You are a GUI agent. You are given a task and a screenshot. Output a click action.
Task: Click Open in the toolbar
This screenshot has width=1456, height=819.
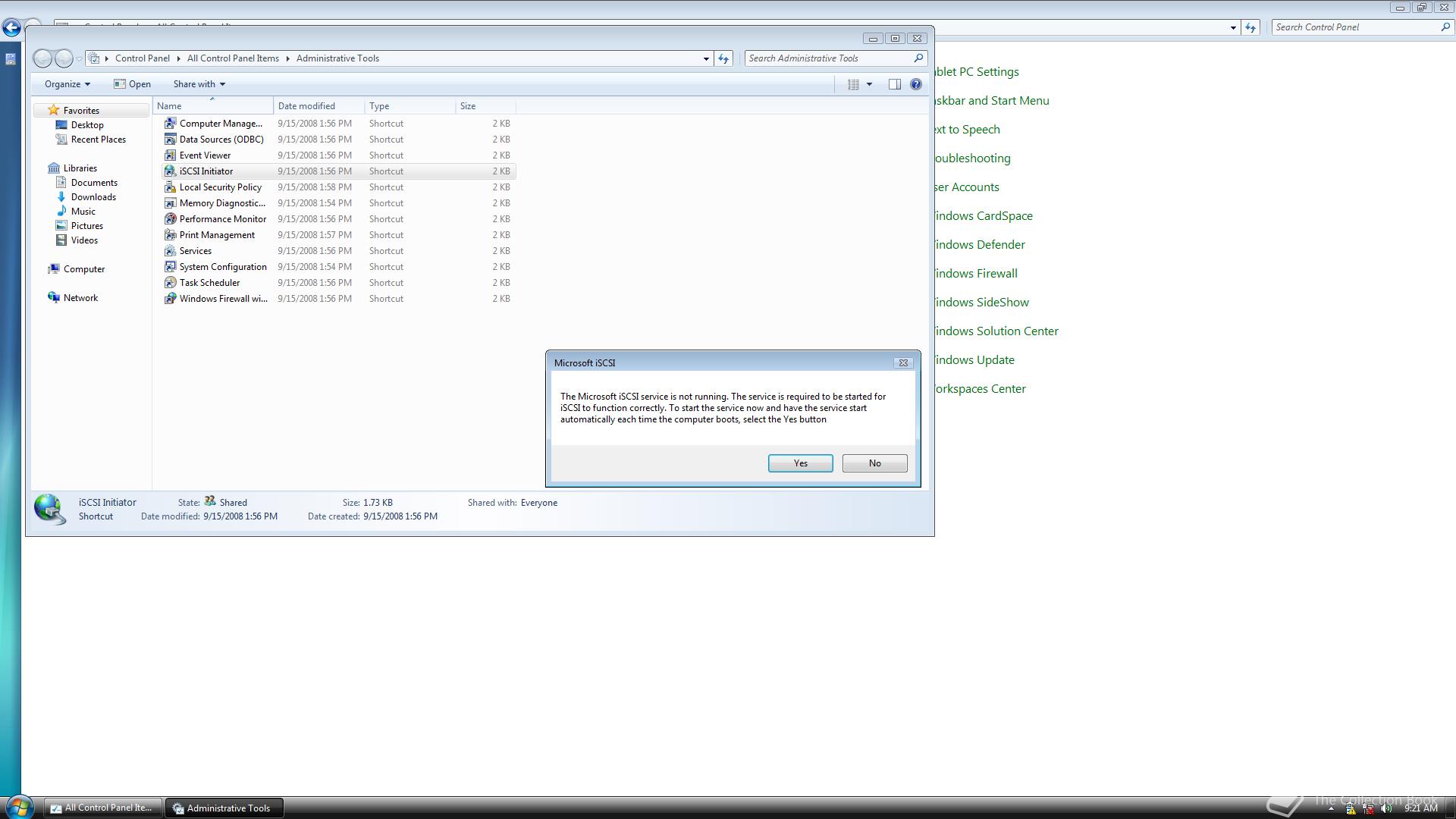(x=132, y=84)
